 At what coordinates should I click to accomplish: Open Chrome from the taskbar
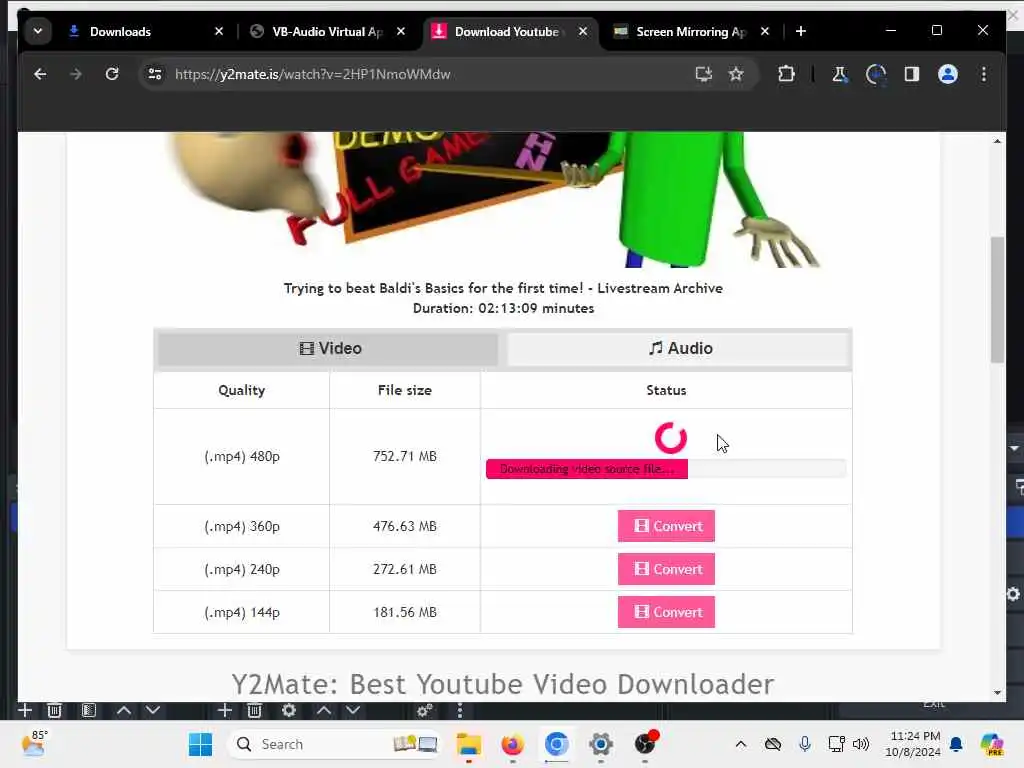[556, 744]
